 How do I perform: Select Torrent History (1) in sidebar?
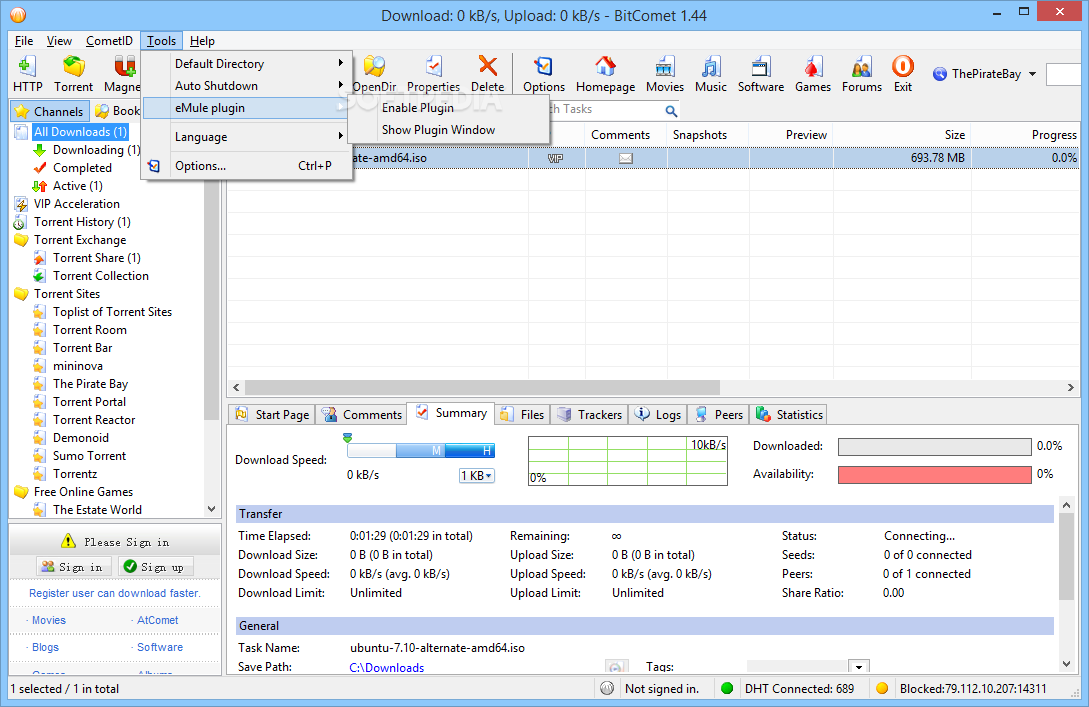pos(82,222)
